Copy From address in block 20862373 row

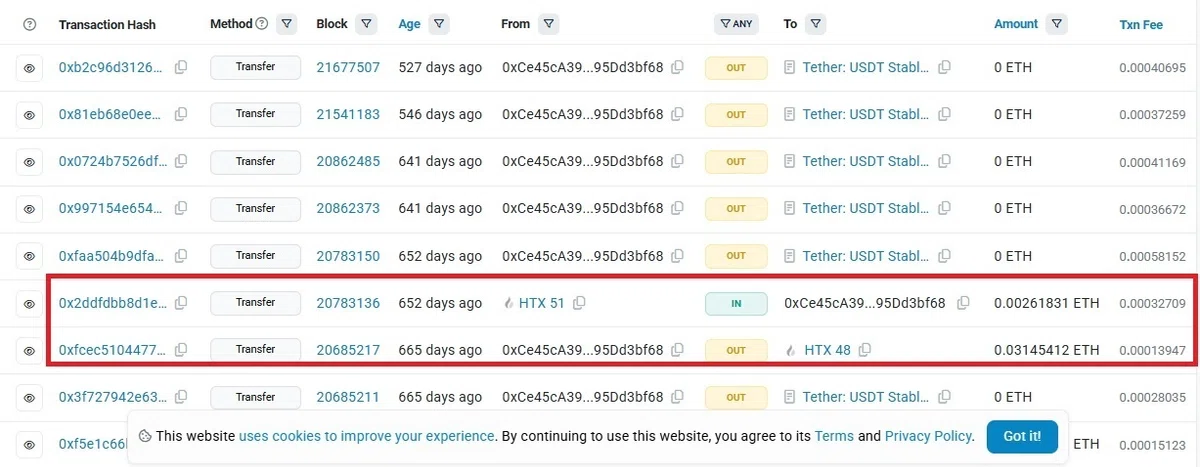[x=678, y=208]
